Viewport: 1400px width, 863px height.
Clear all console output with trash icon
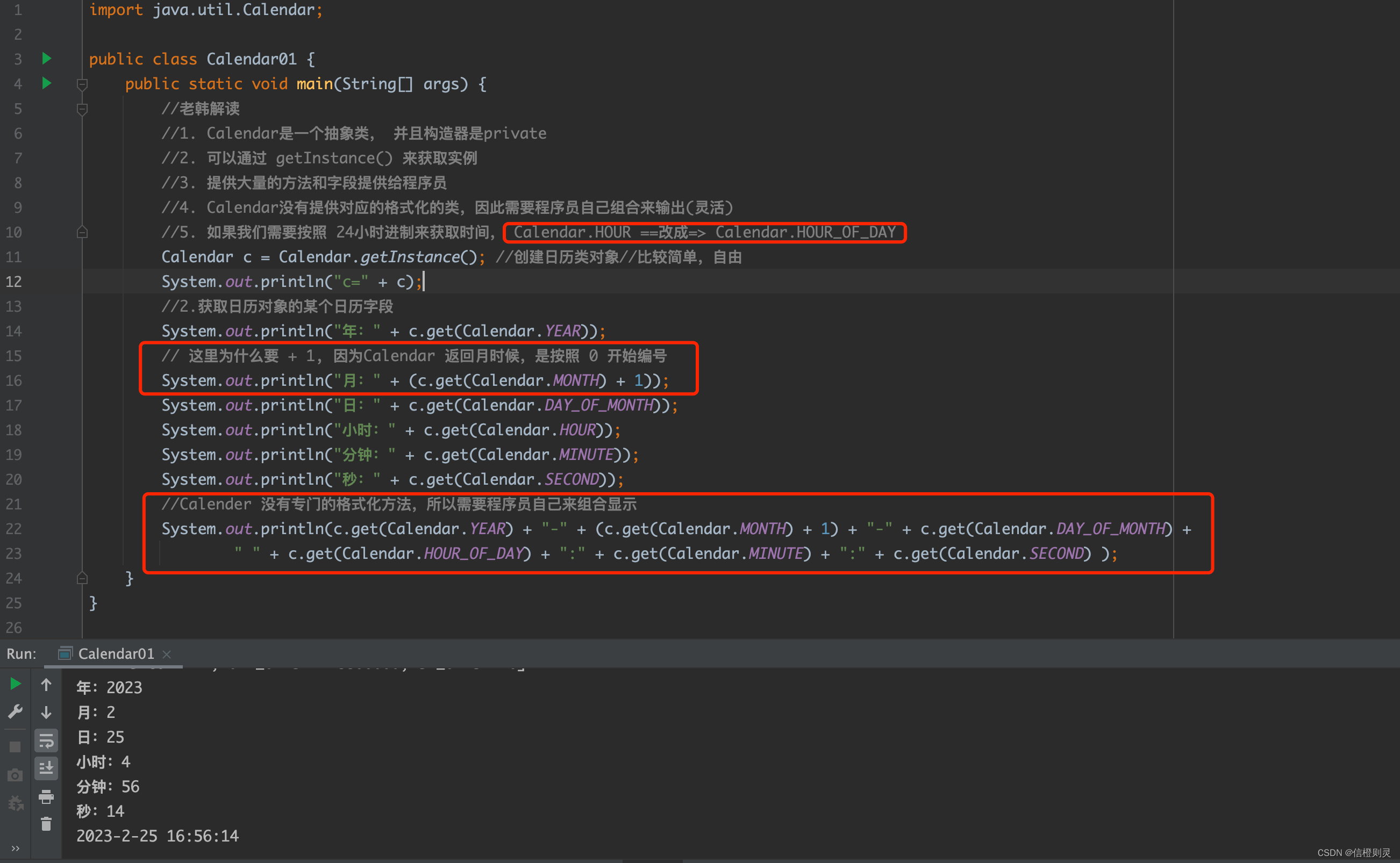click(x=46, y=824)
